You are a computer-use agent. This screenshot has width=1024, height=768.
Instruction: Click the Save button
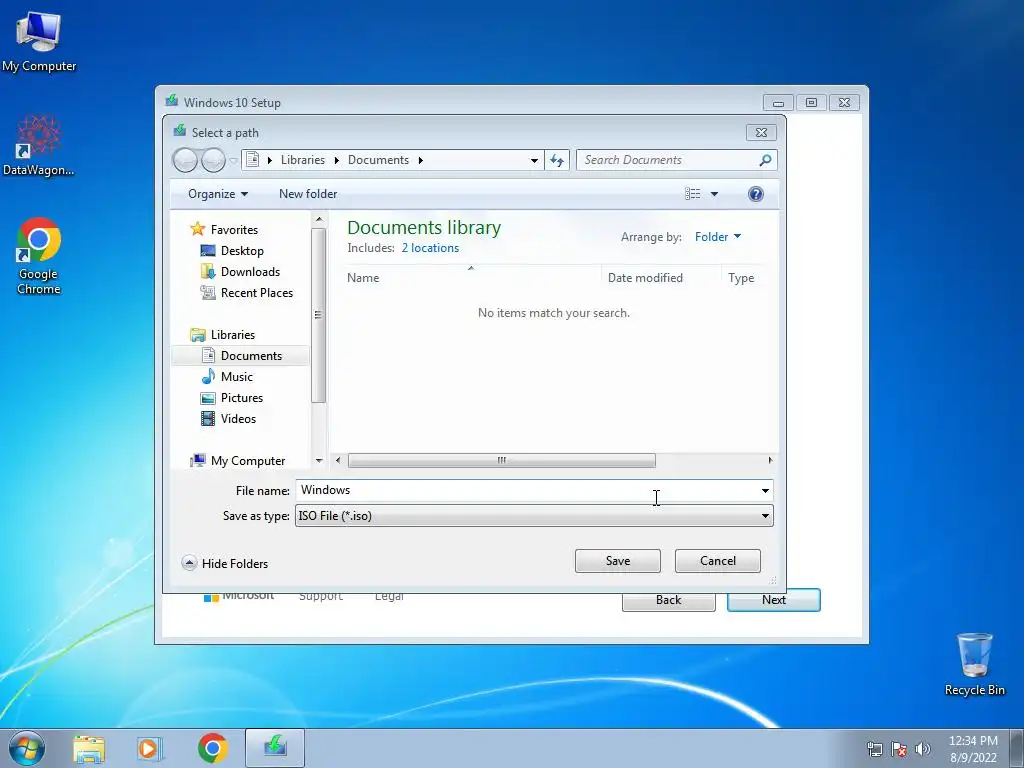pos(618,561)
